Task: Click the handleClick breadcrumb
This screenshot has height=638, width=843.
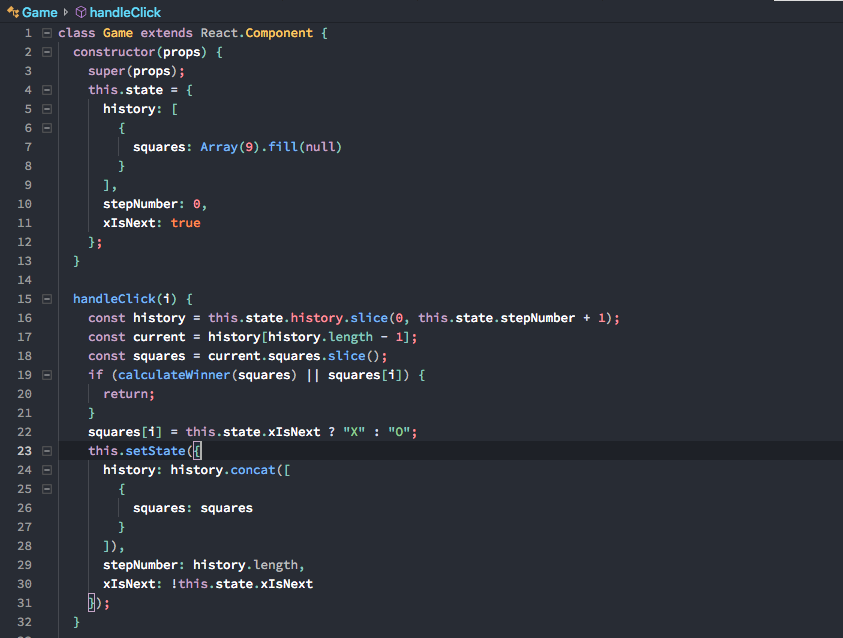Action: point(125,12)
